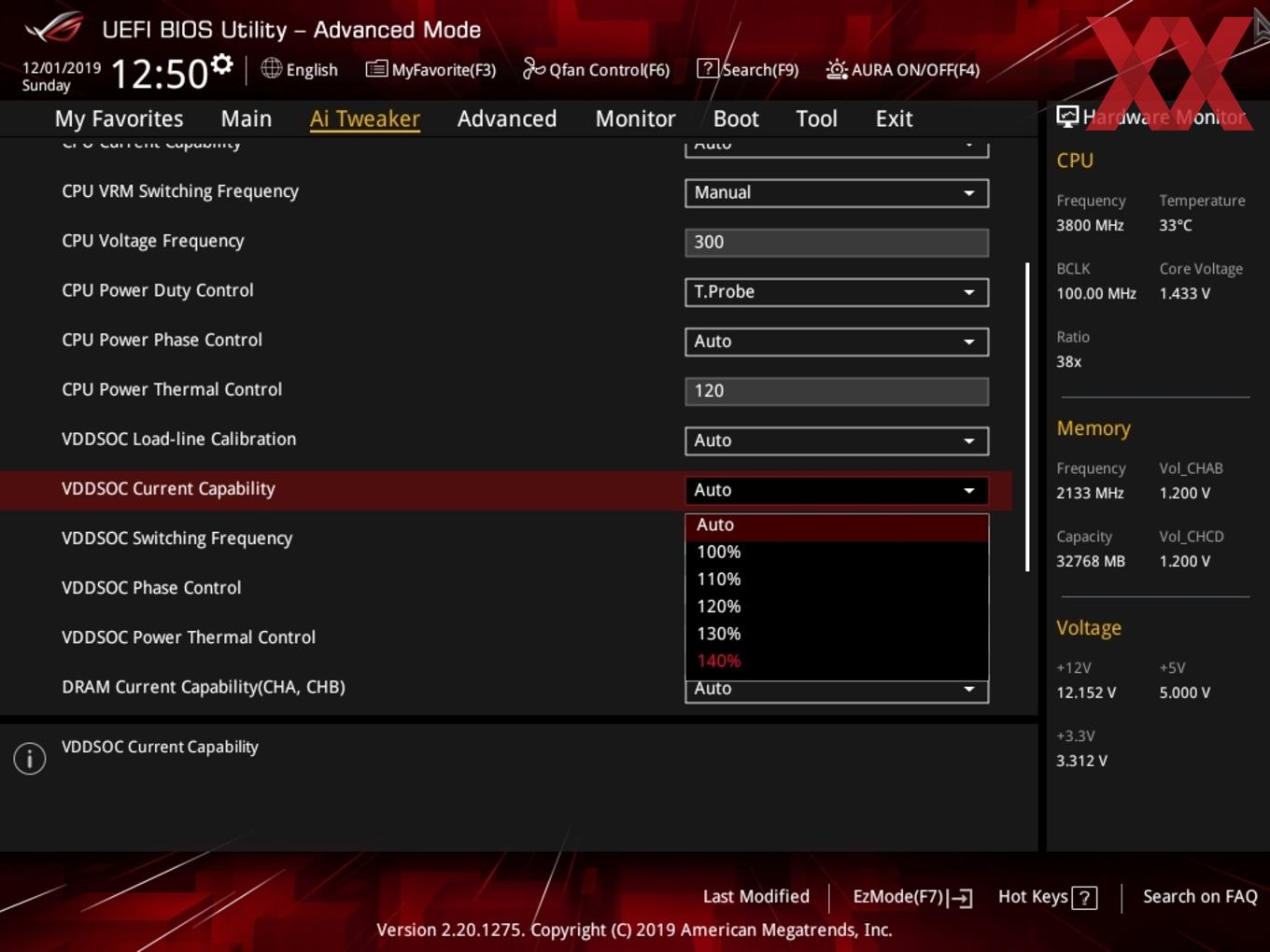The image size is (1270, 952).
Task: Select VDDSOC Load-line Calibration label
Action: 178,439
